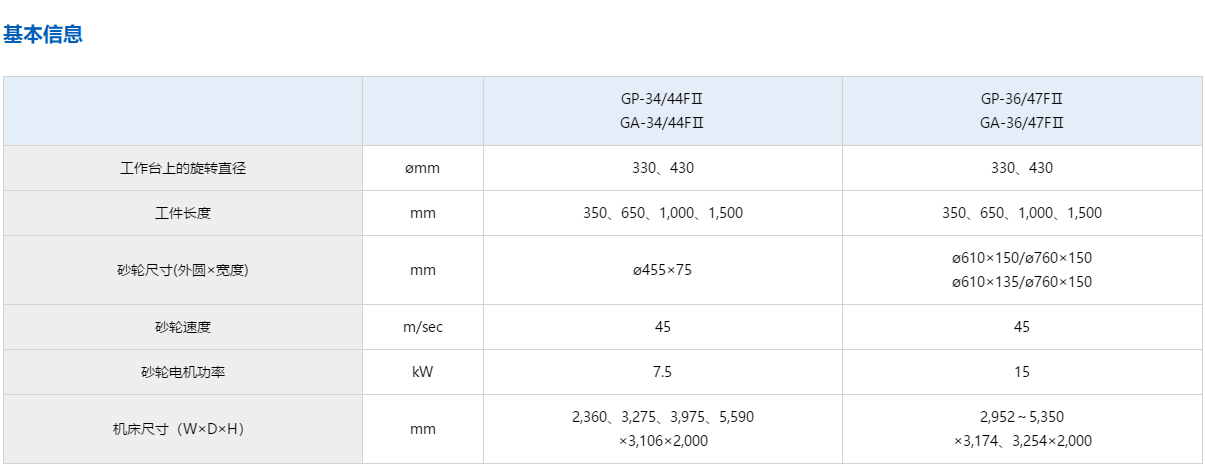Click the 砂轮电机功率 row label

[x=183, y=372]
